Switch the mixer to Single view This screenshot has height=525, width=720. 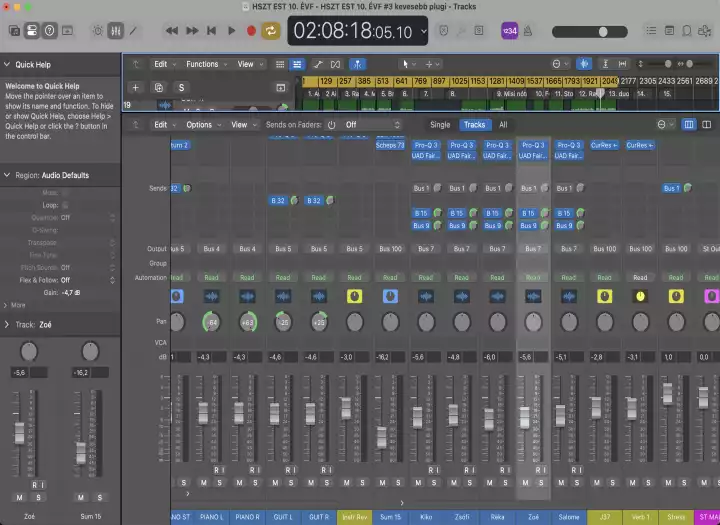(x=440, y=125)
